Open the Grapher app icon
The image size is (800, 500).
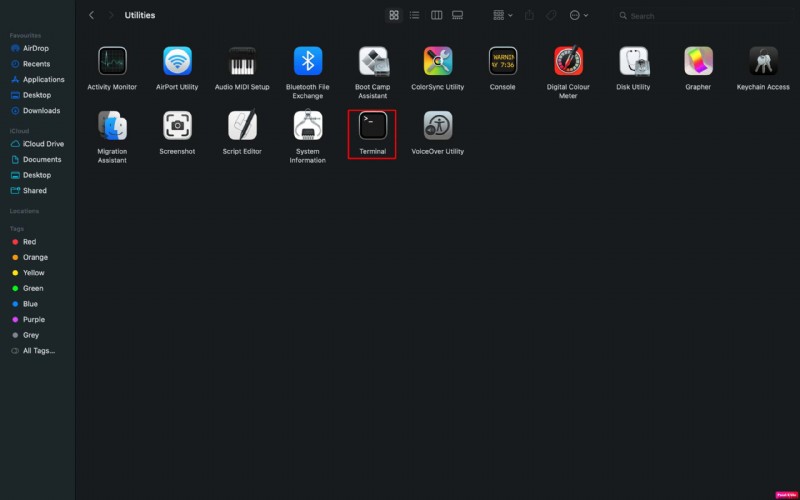[698, 61]
